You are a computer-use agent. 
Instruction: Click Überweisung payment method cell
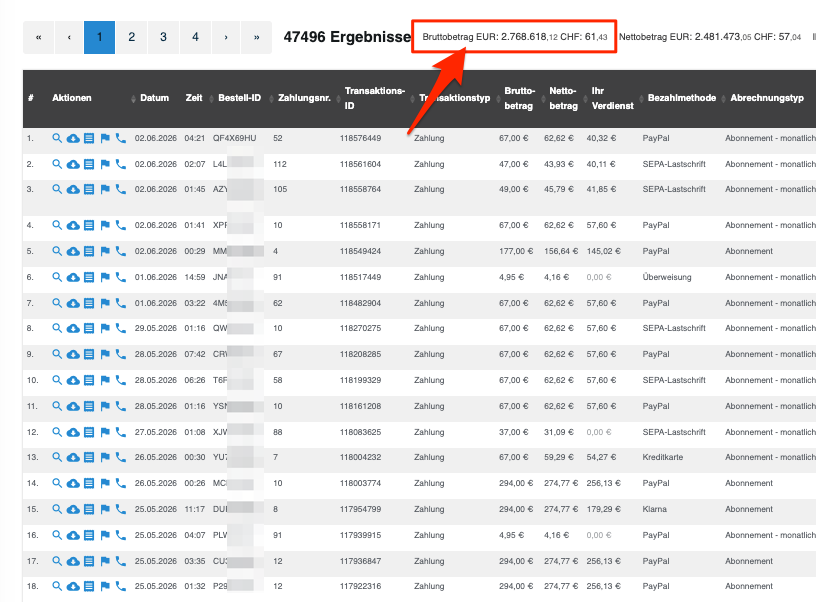[667, 277]
